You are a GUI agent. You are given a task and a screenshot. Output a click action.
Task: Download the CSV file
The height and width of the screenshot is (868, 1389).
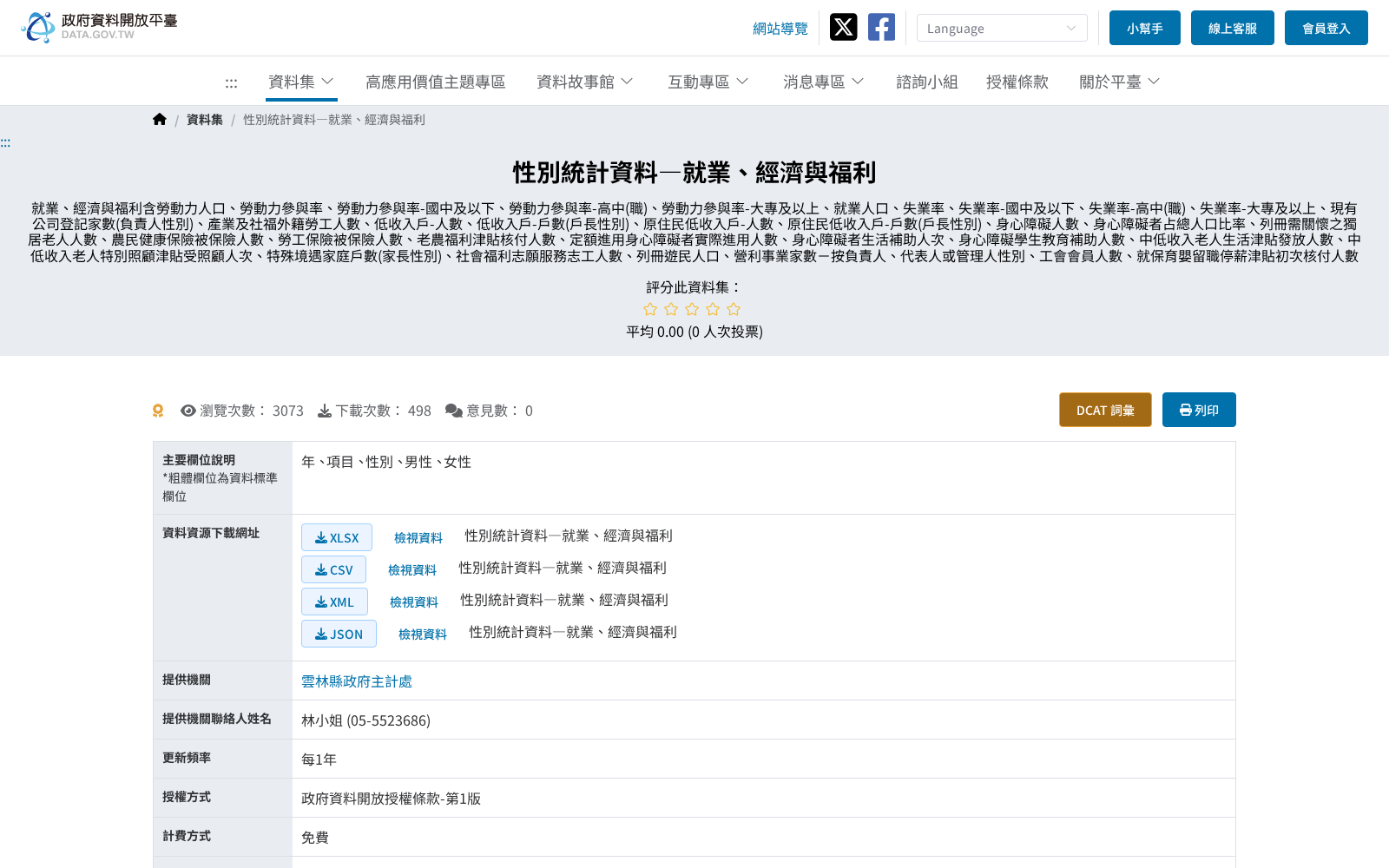(333, 569)
